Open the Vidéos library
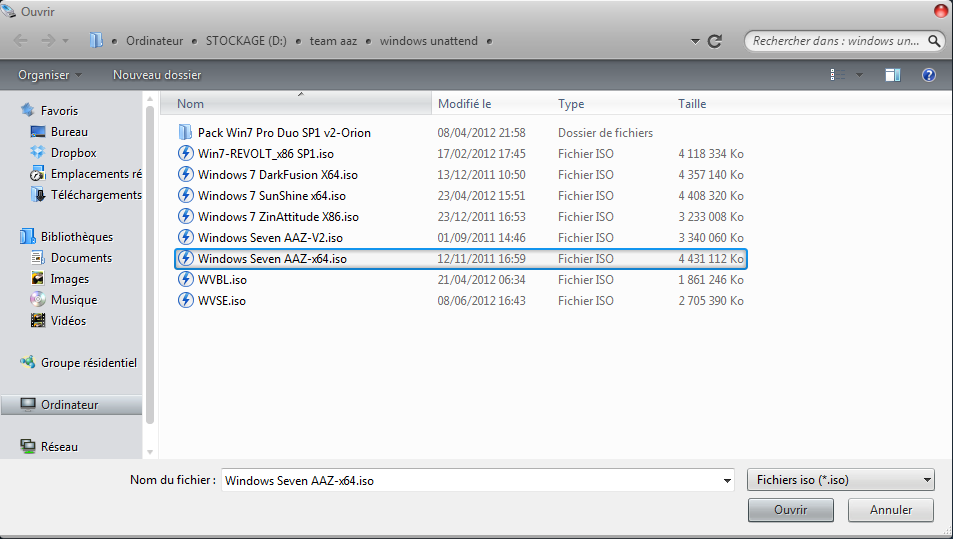953x539 pixels. (x=68, y=321)
